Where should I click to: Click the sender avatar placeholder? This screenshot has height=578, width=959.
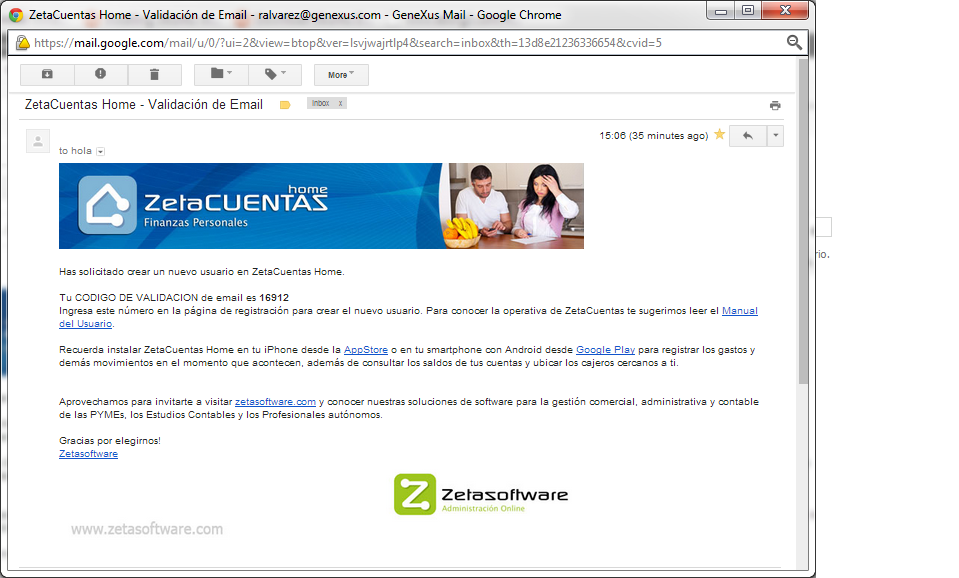pyautogui.click(x=38, y=141)
